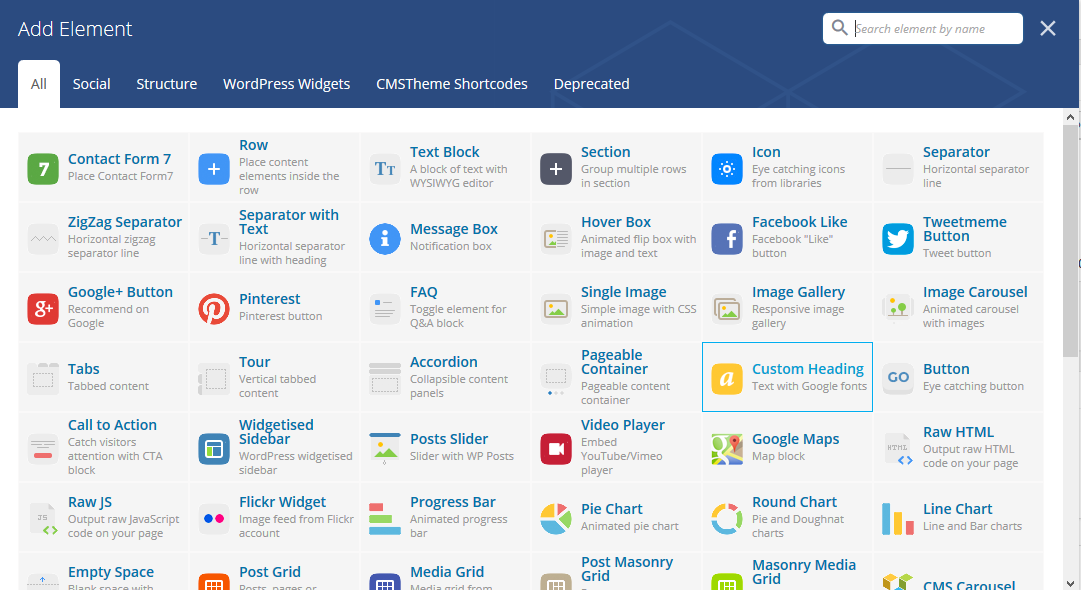Click 'Text with Google fonts' description
This screenshot has width=1081, height=590.
(x=809, y=386)
